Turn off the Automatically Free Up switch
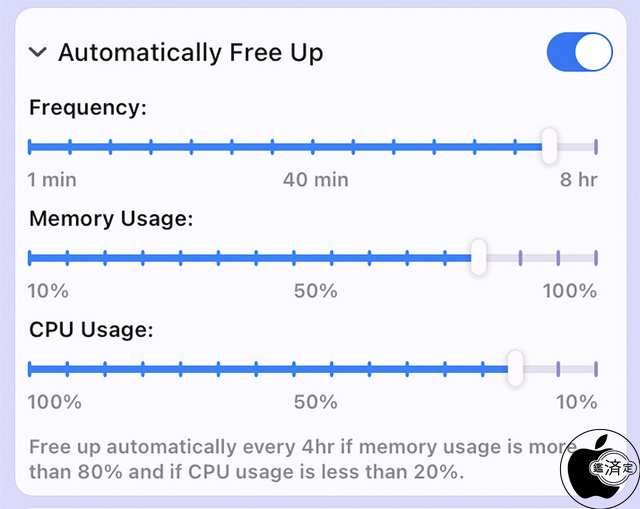This screenshot has height=509, width=640. (x=579, y=52)
